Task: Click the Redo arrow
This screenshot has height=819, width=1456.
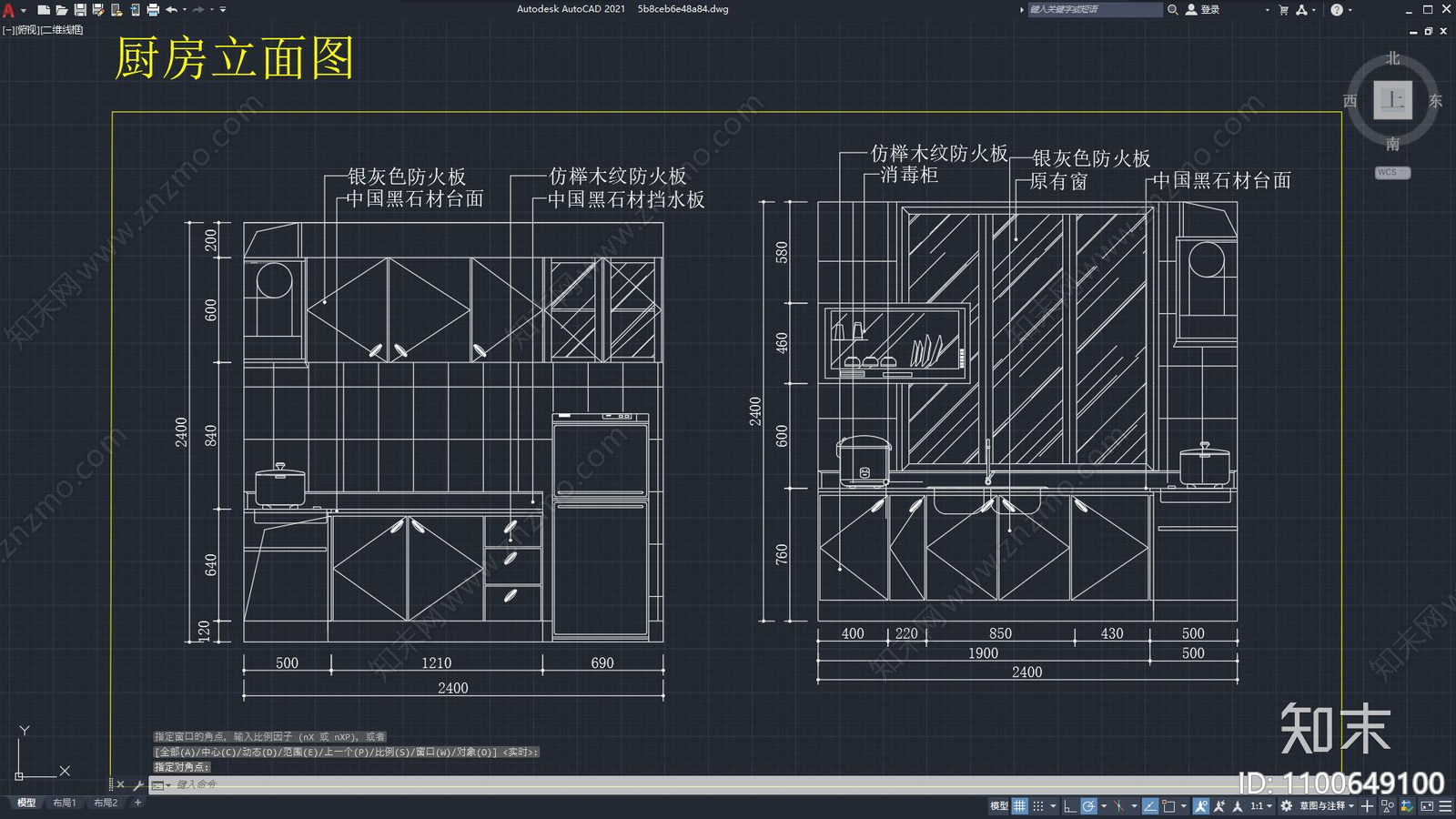Action: tap(198, 9)
